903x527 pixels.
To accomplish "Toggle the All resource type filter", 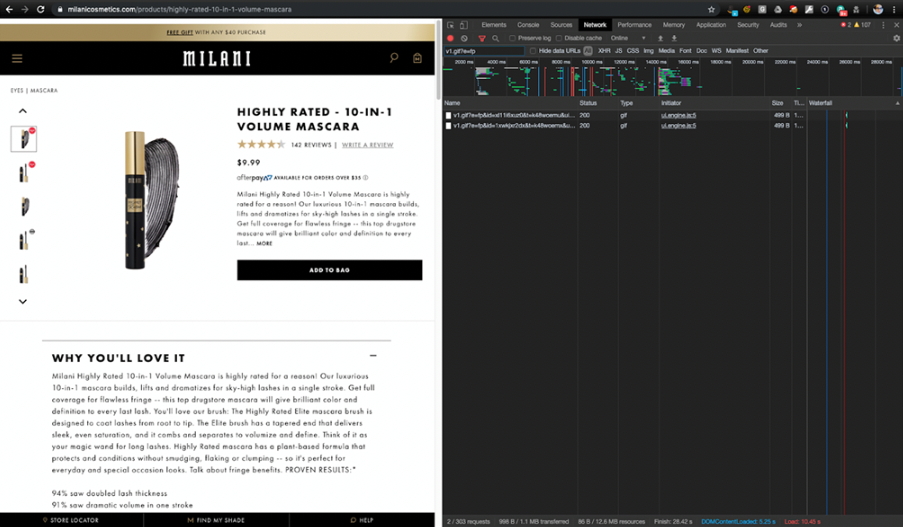I will tap(588, 51).
